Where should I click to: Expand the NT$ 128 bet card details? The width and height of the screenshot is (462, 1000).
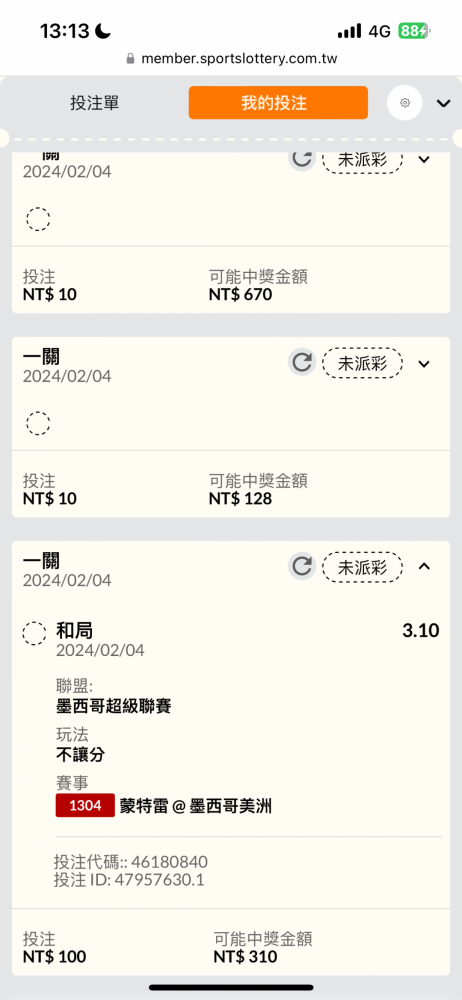424,364
